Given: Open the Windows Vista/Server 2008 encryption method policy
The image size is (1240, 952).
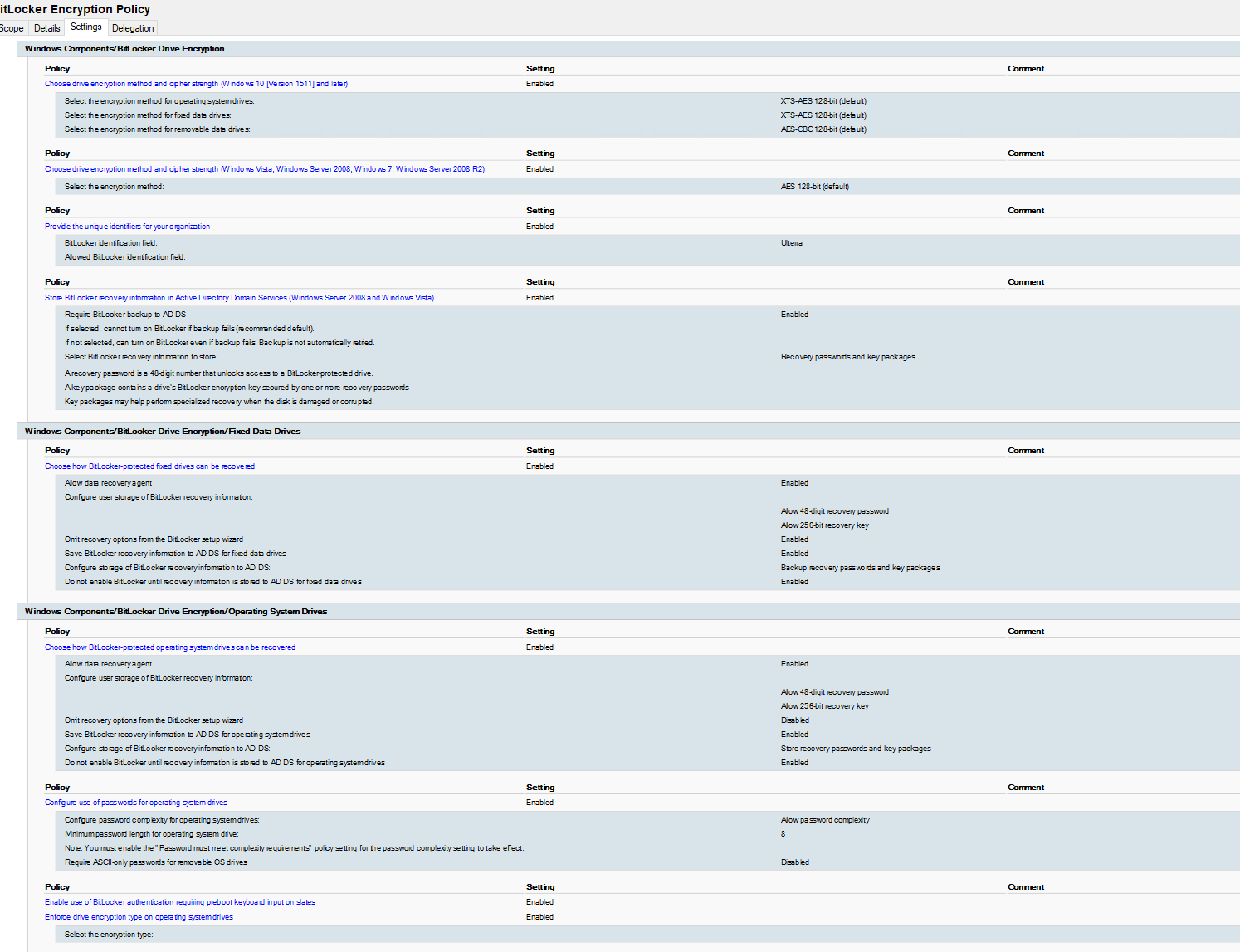Looking at the screenshot, I should tap(265, 169).
